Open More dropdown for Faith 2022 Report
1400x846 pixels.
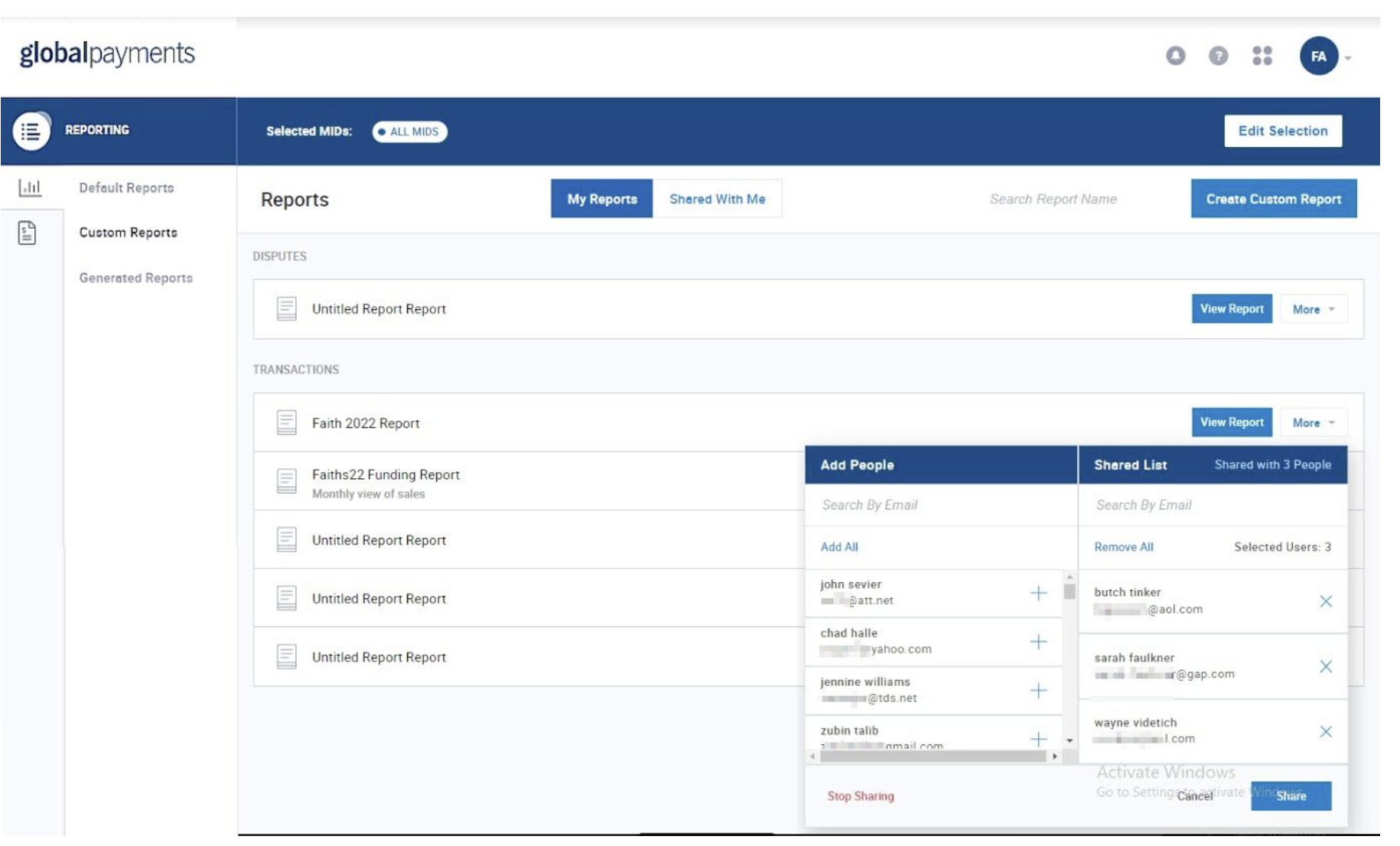(x=1313, y=423)
